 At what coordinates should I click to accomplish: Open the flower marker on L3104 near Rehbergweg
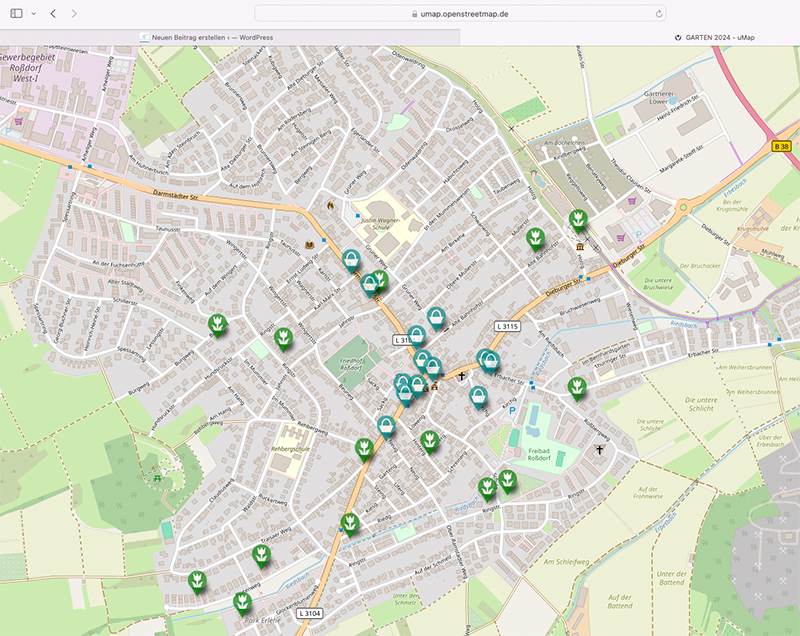[x=364, y=450]
